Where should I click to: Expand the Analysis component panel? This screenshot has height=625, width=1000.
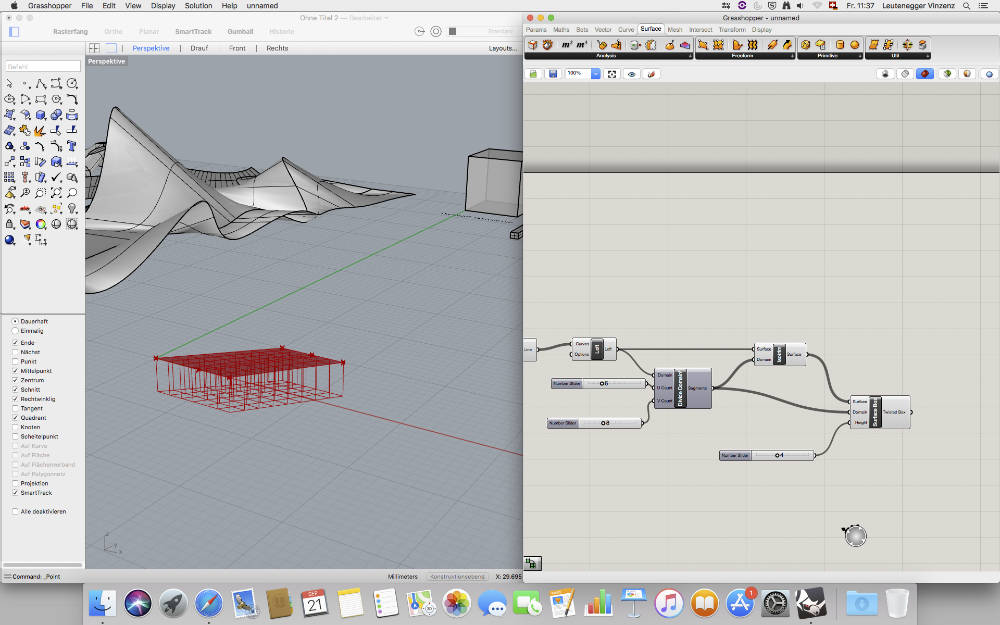[x=690, y=56]
